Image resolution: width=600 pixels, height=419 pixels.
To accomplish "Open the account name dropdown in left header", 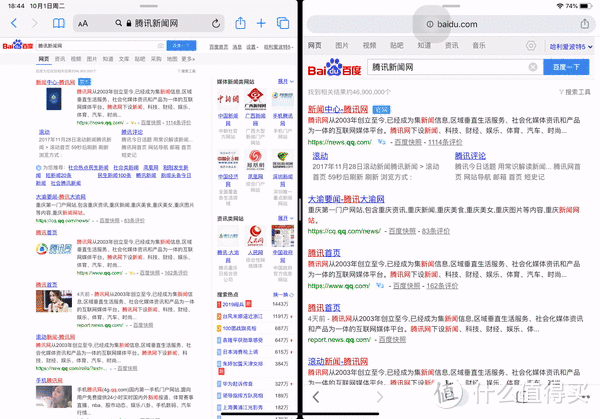I will click(278, 47).
